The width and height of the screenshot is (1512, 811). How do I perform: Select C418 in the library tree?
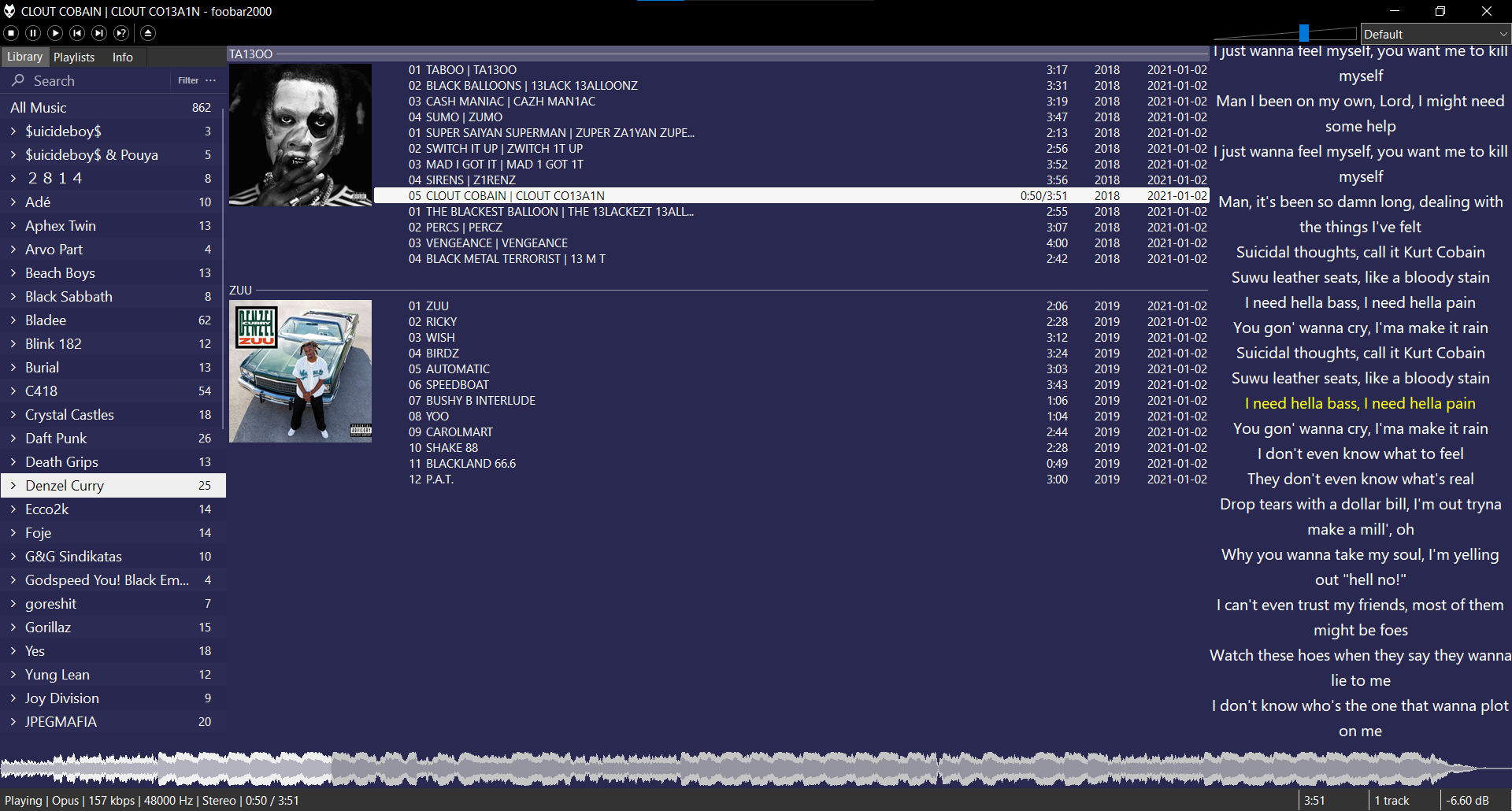click(113, 391)
